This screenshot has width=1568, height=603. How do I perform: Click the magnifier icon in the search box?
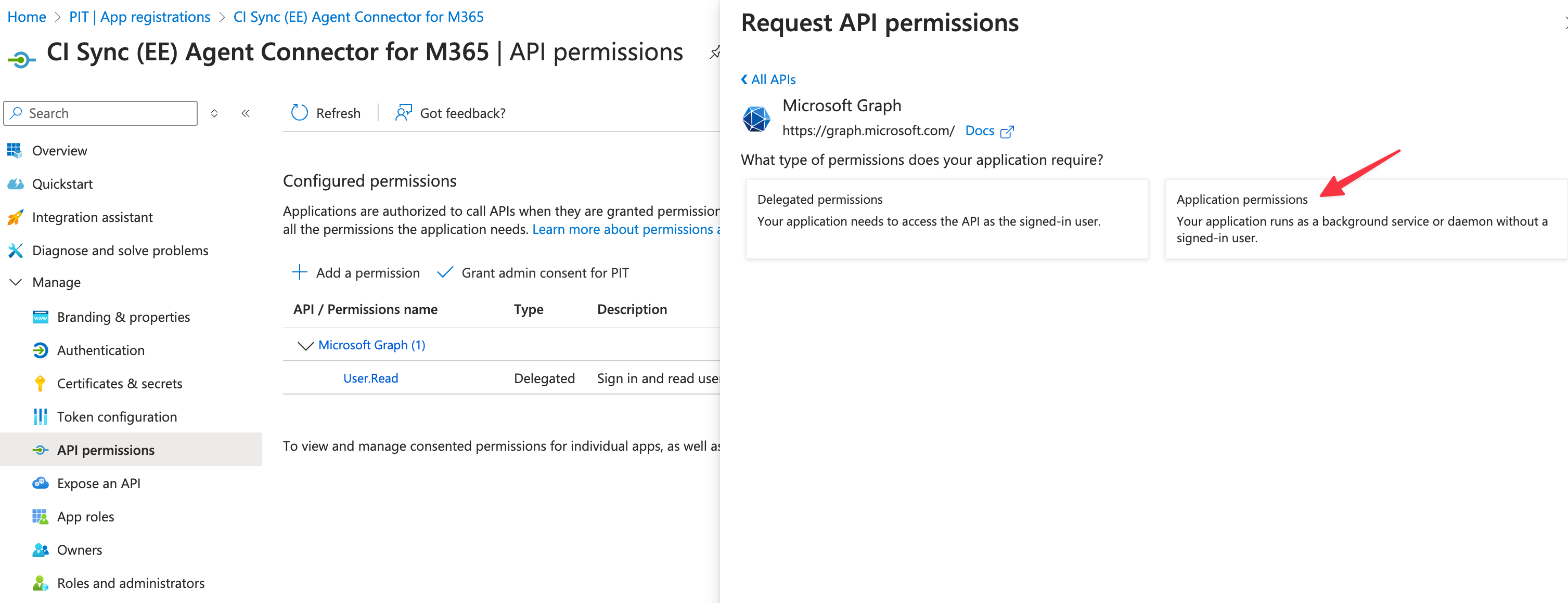(x=17, y=113)
